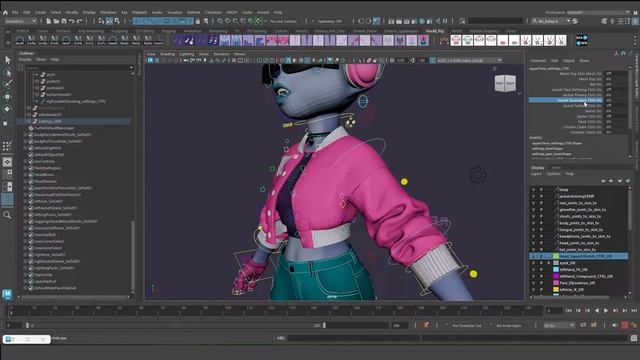Toggle P playback for headphone_joints_to_skin_to layer
Screen dimensions: 640x360
point(541,236)
